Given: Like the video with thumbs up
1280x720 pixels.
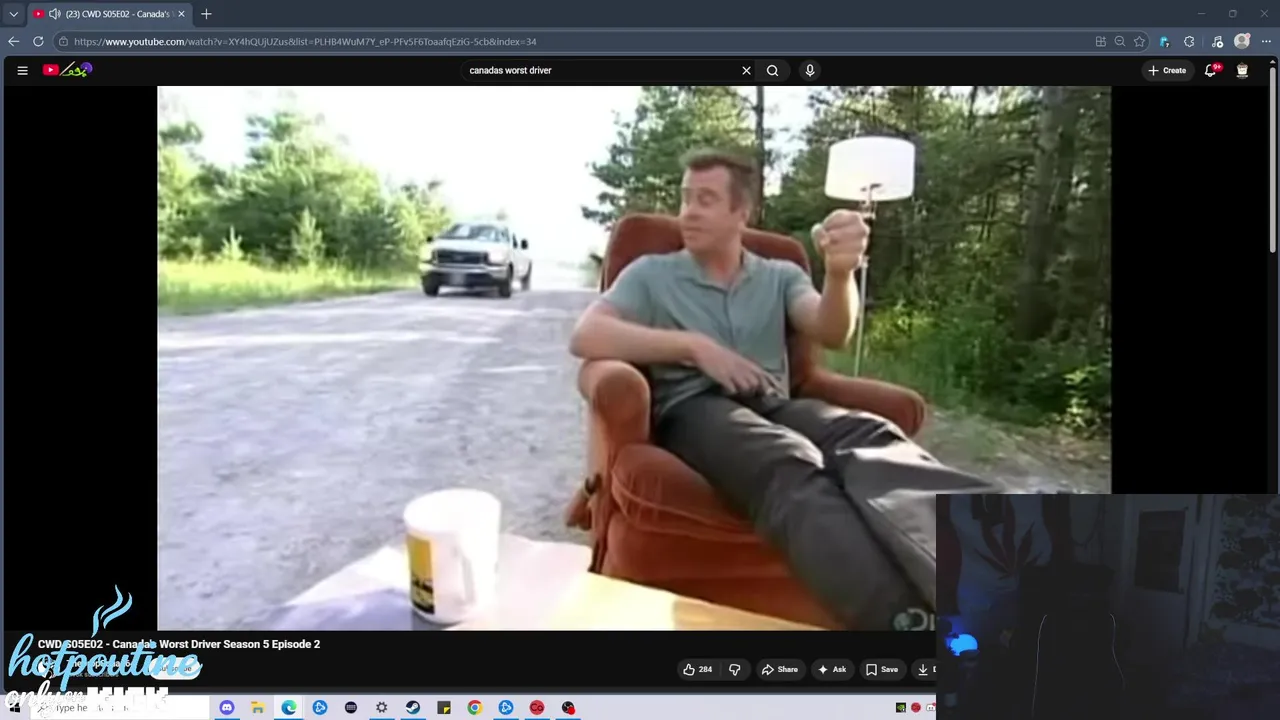Looking at the screenshot, I should [x=698, y=669].
